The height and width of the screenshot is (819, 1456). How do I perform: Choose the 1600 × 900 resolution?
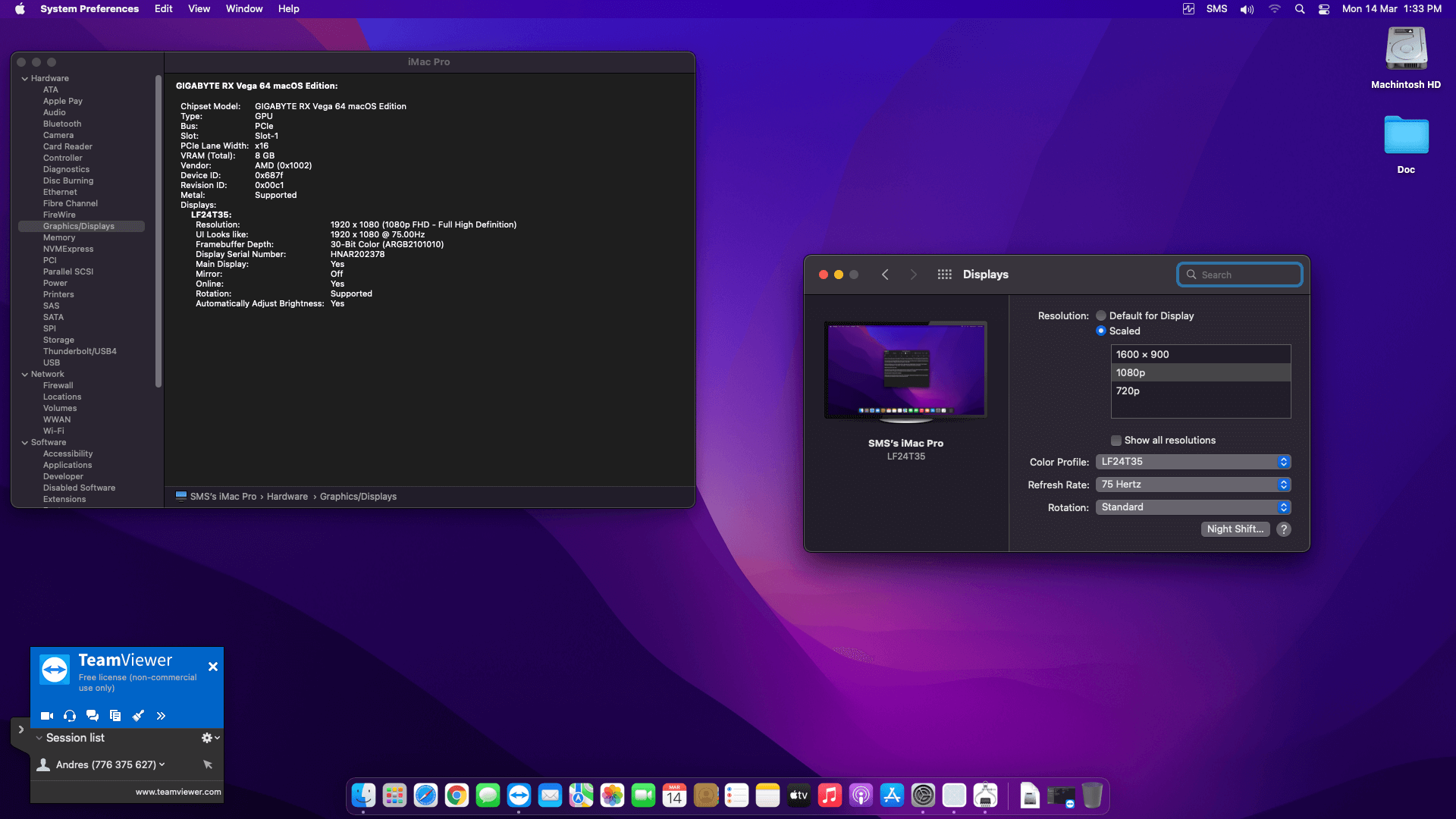[x=1200, y=355]
